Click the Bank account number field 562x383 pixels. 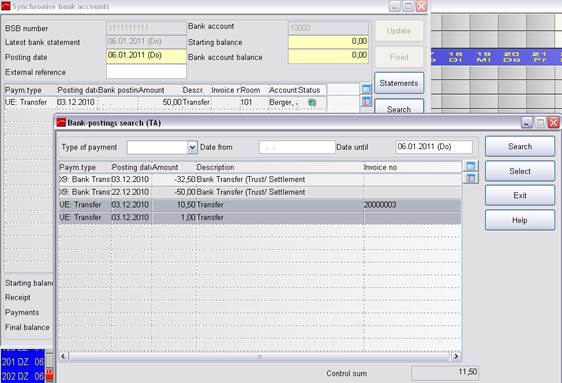(328, 28)
